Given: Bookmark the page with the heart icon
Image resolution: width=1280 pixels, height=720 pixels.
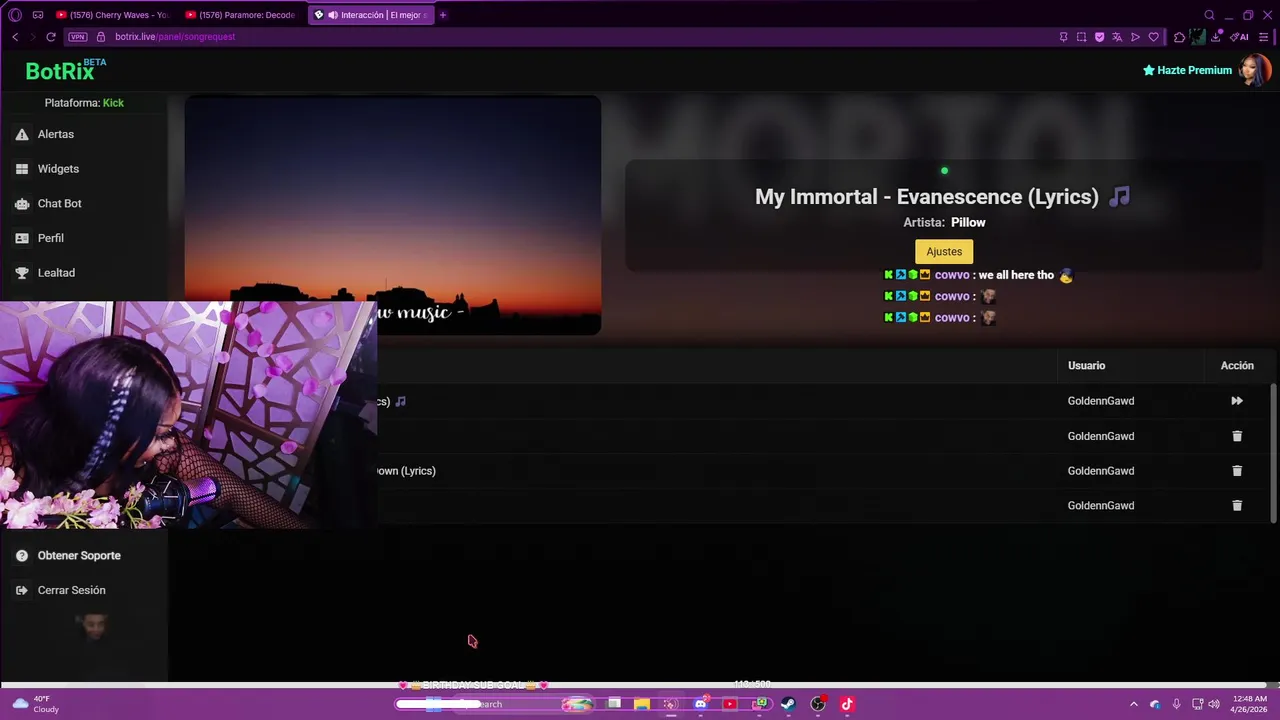Looking at the screenshot, I should point(1153,37).
